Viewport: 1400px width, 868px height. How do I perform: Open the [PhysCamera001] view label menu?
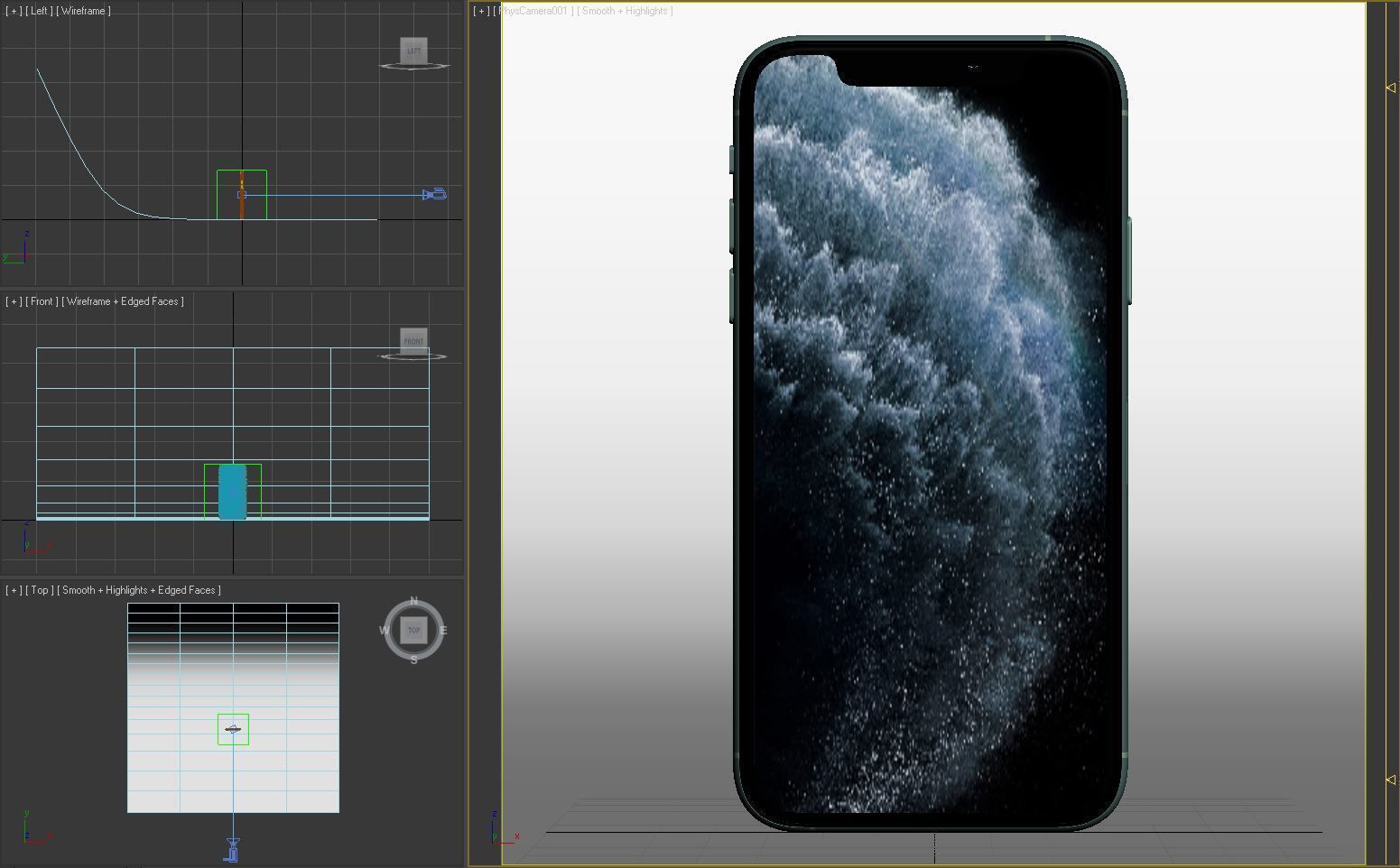(x=533, y=11)
